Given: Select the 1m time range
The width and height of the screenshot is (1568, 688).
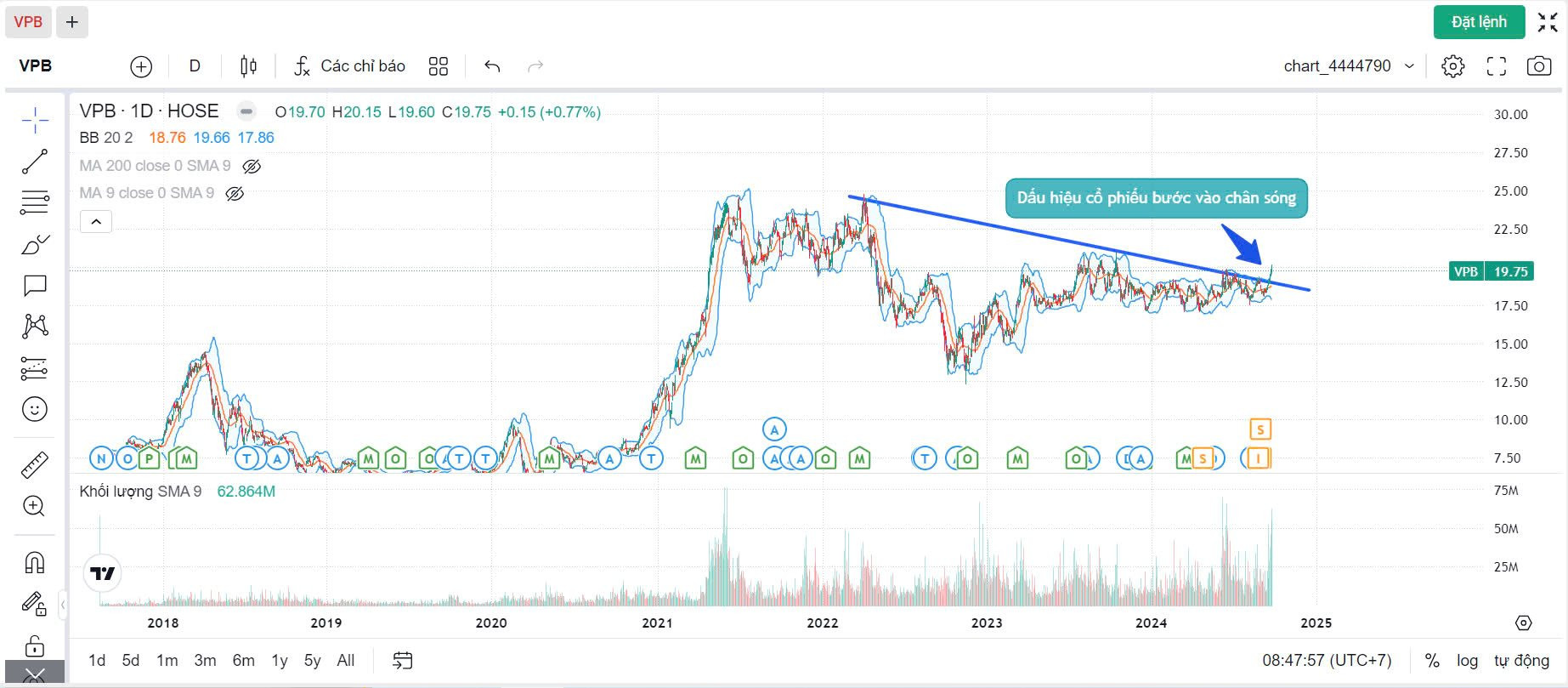Looking at the screenshot, I should [x=167, y=661].
